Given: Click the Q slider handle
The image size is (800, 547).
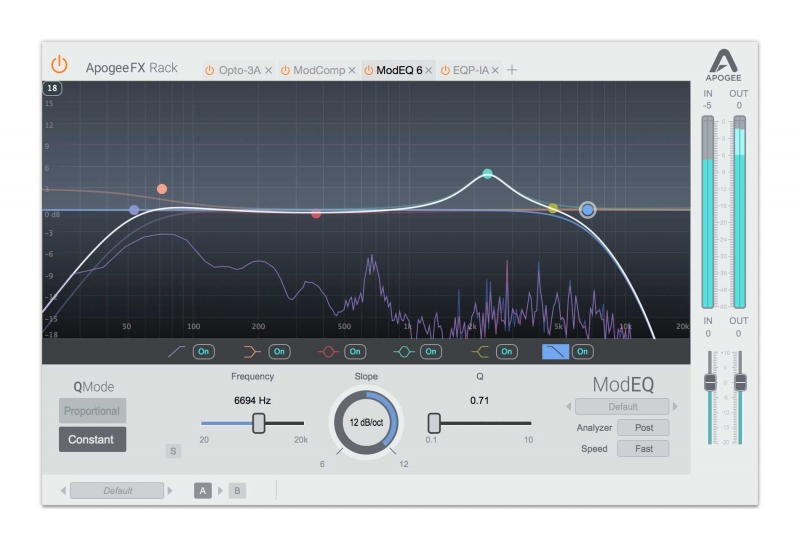Looking at the screenshot, I should [x=434, y=423].
